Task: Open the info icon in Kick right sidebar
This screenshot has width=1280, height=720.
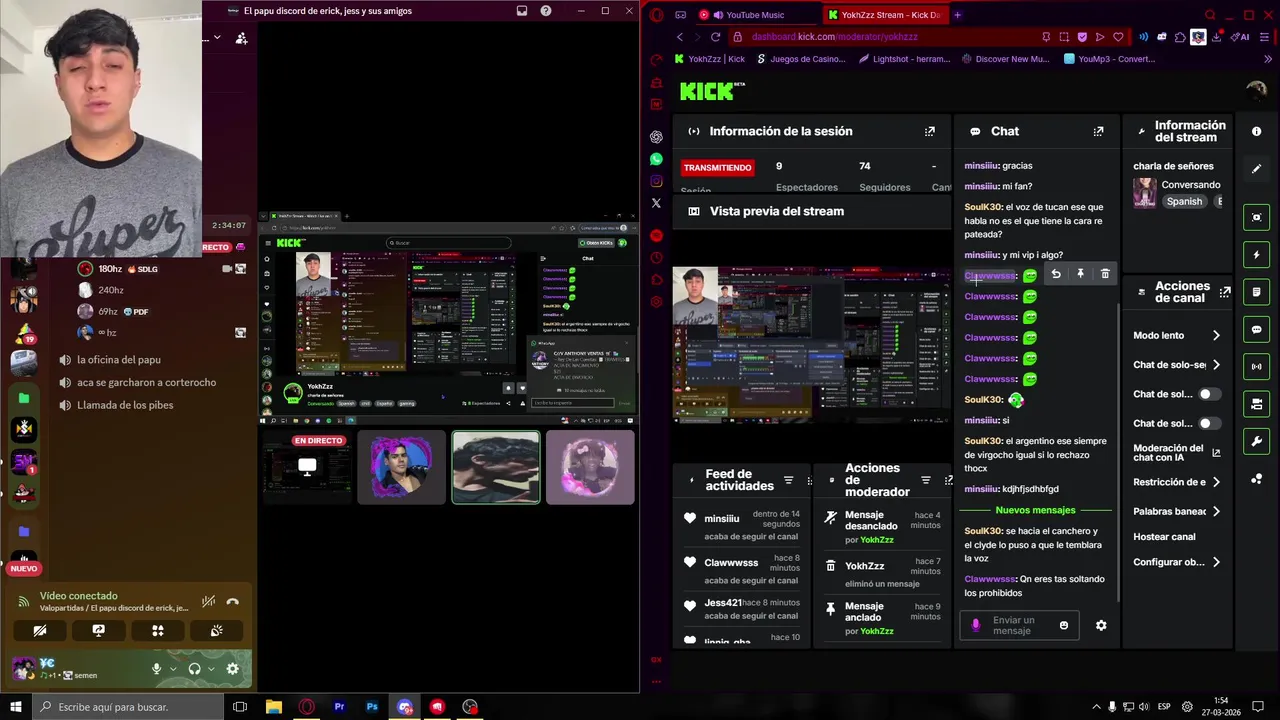Action: tap(1257, 131)
